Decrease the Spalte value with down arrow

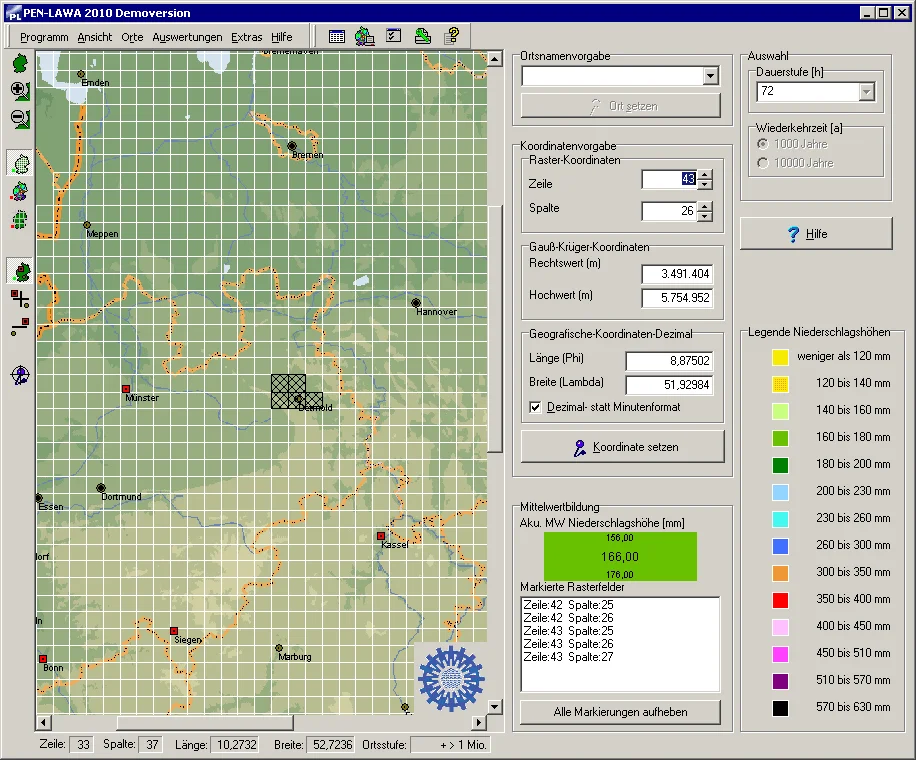click(705, 216)
